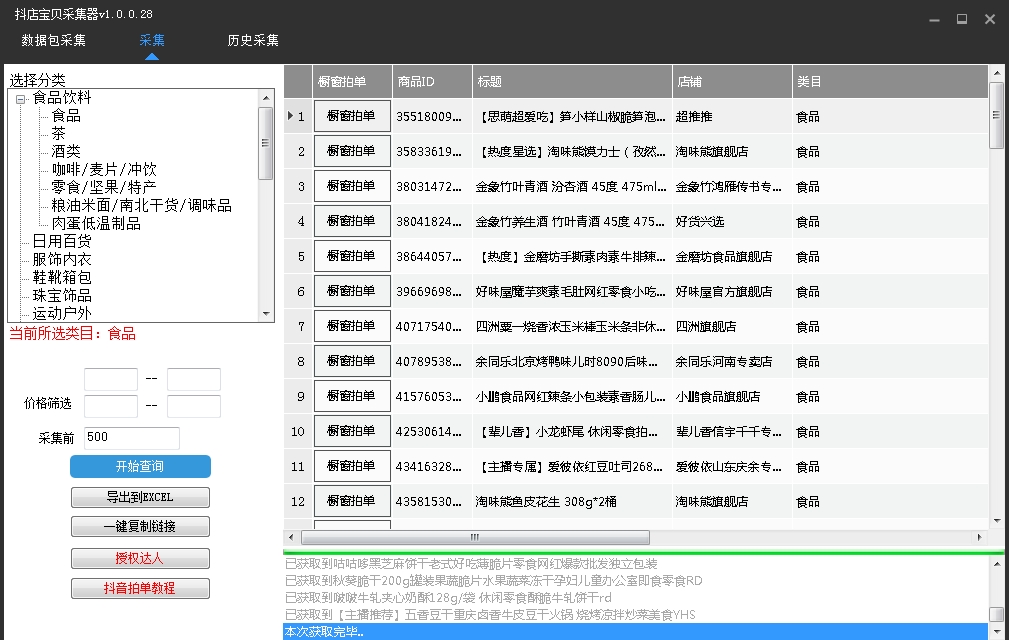Click 橱窗拍单 for 好味屋官方旗舰店 row

coord(352,291)
